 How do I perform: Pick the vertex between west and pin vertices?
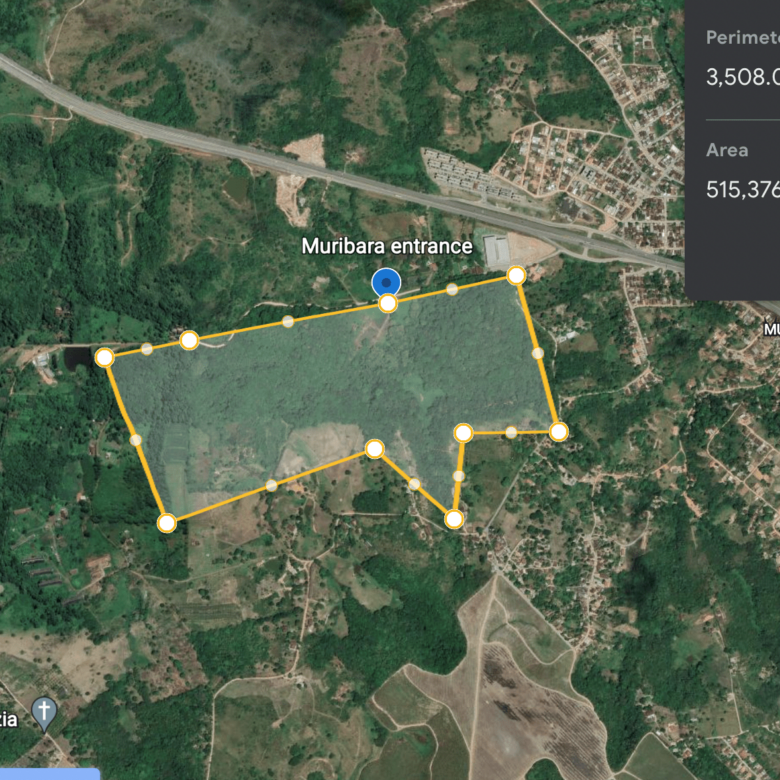(x=189, y=340)
